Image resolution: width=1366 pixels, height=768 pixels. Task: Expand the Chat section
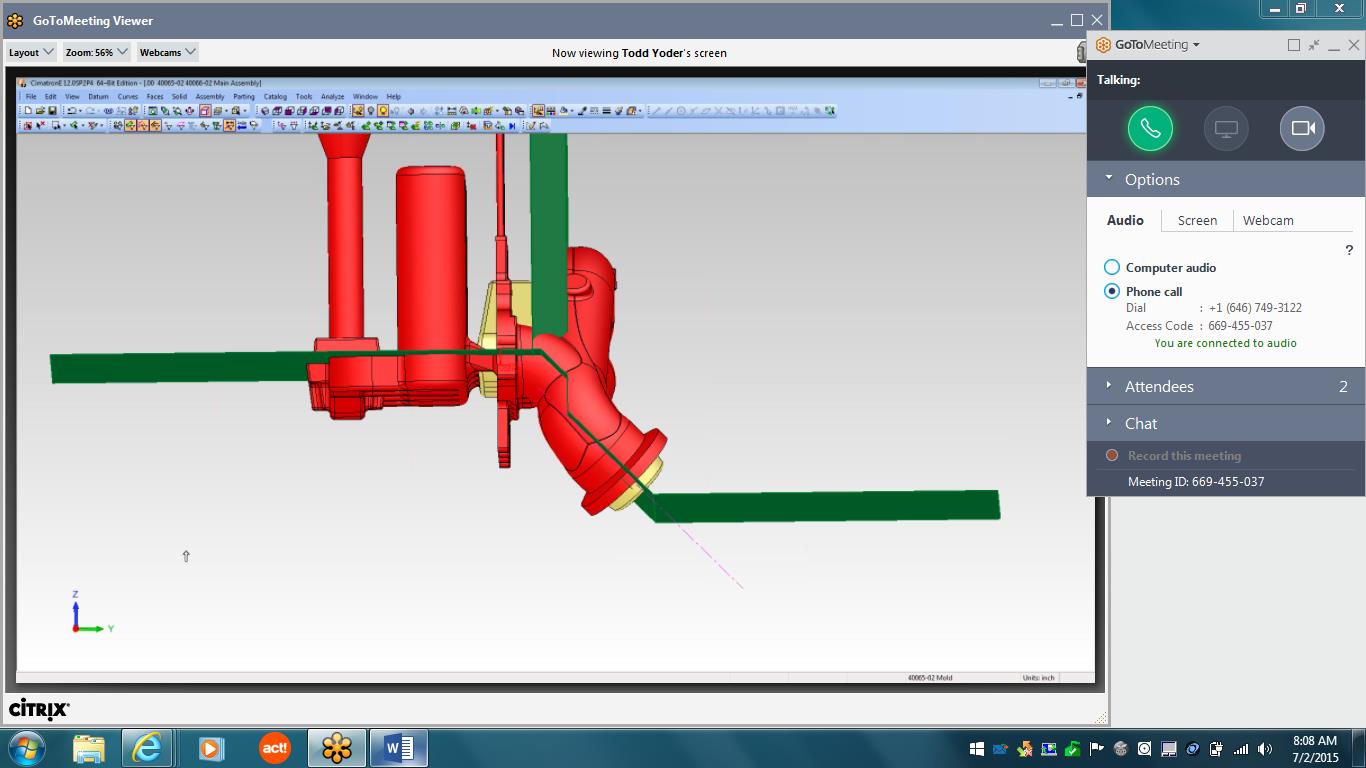(1109, 423)
